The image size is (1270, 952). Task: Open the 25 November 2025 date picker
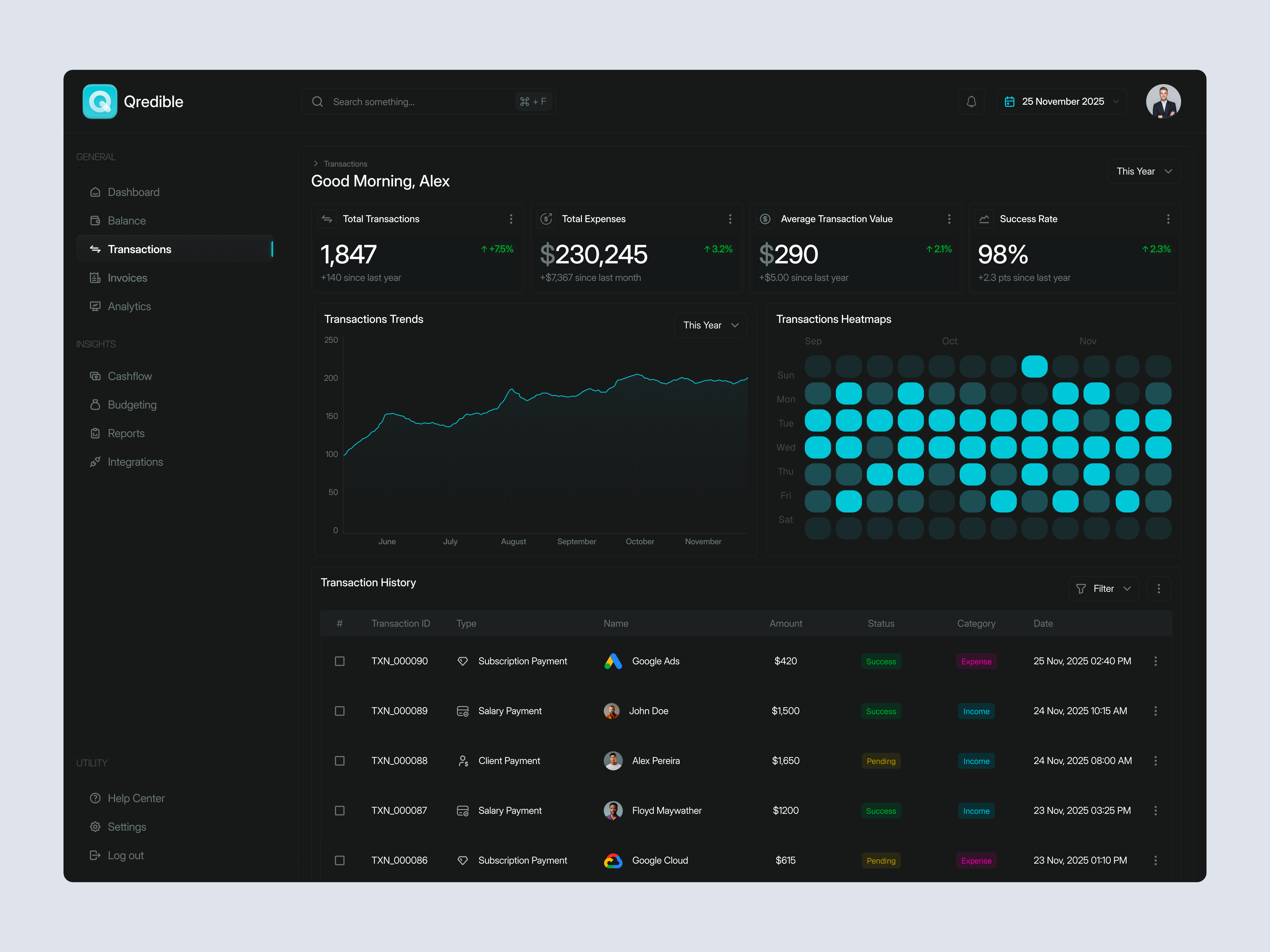(x=1061, y=101)
